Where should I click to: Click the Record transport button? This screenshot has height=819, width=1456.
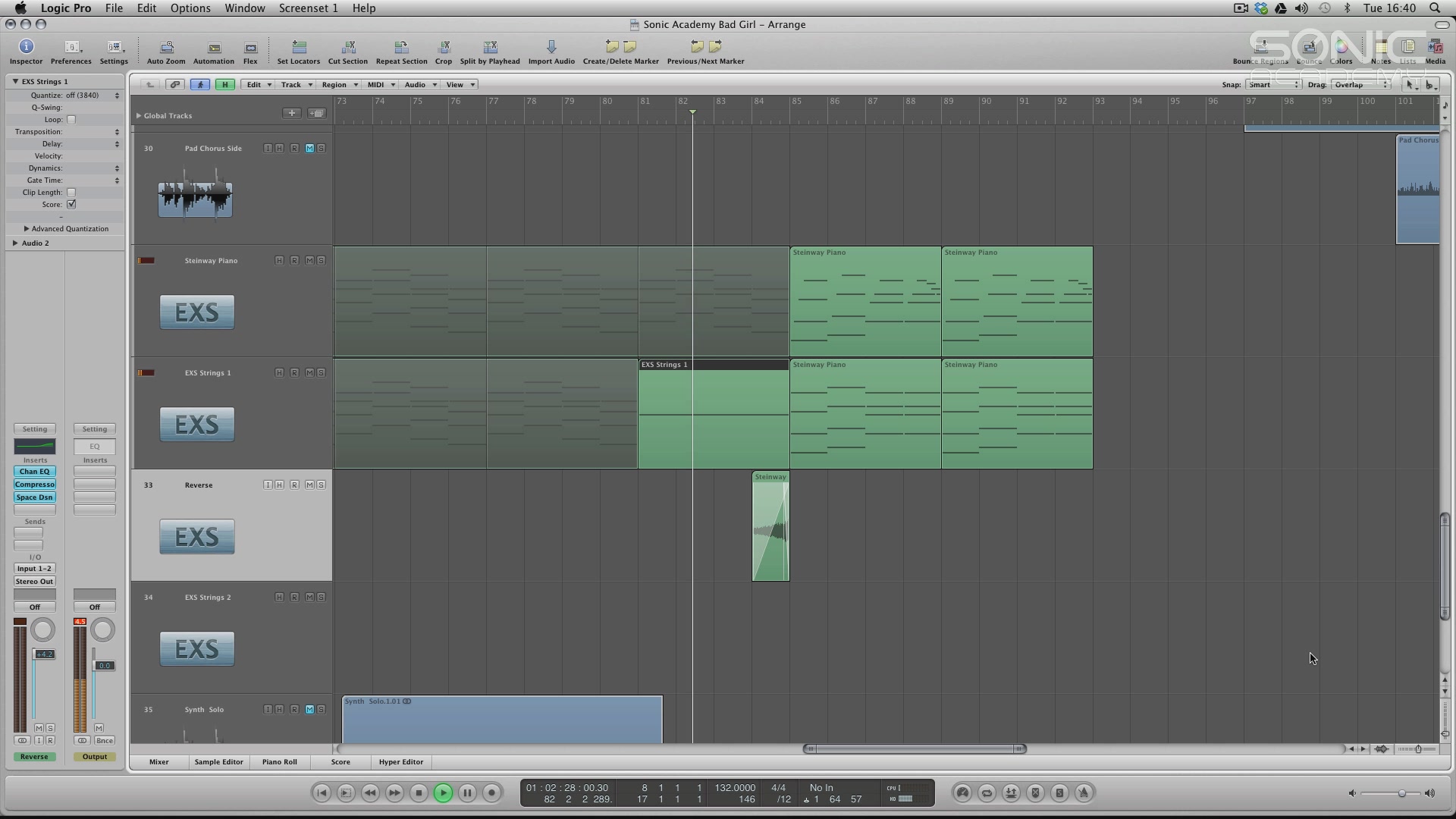491,793
